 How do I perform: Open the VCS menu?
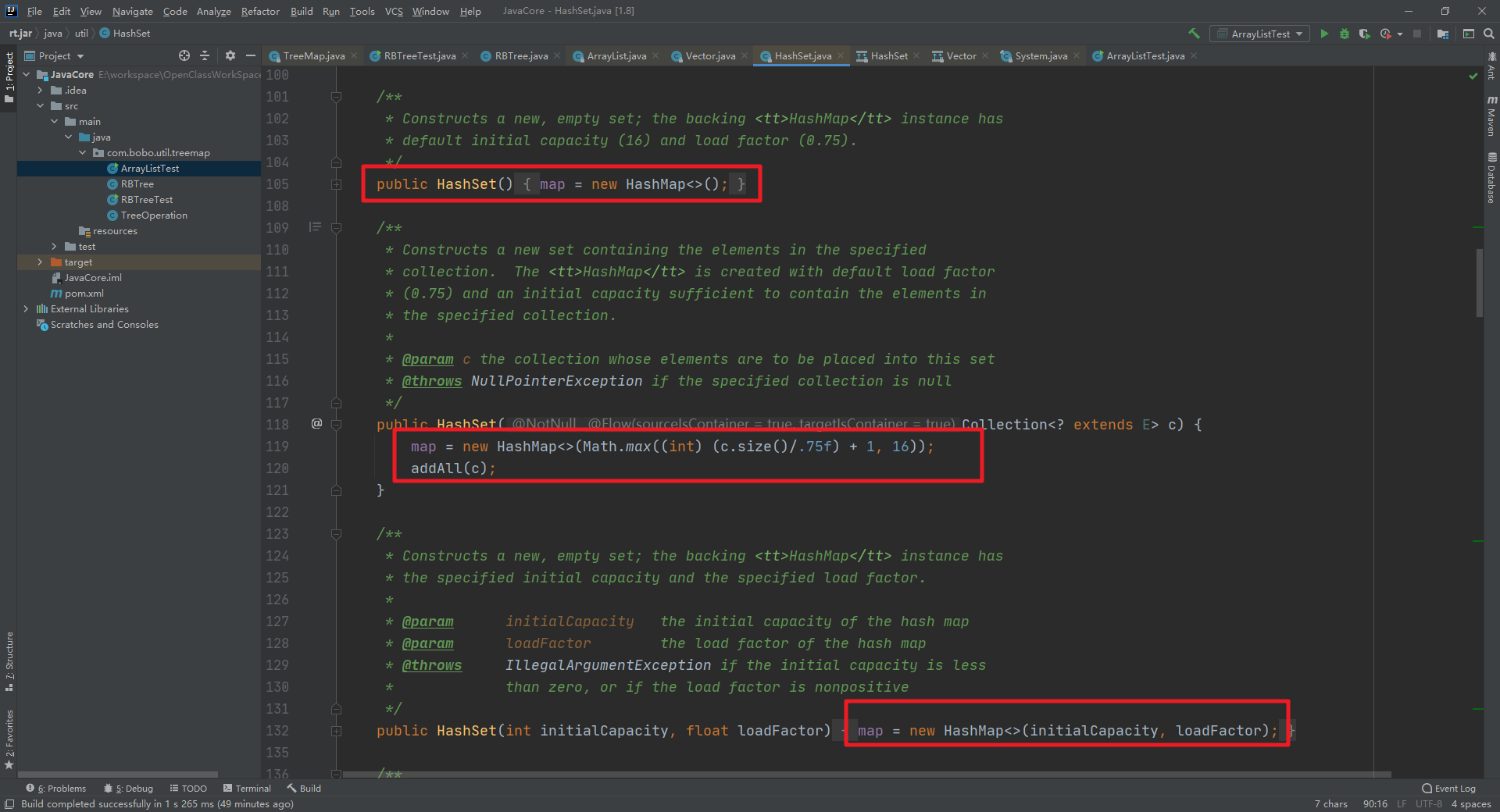(x=394, y=11)
